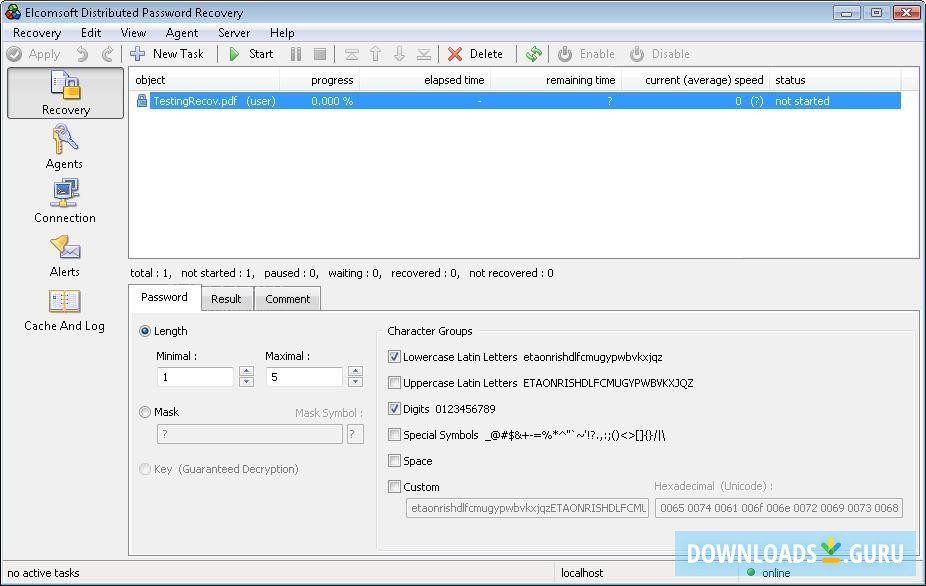The height and width of the screenshot is (586, 926).
Task: Select the Length radio button
Action: (145, 331)
